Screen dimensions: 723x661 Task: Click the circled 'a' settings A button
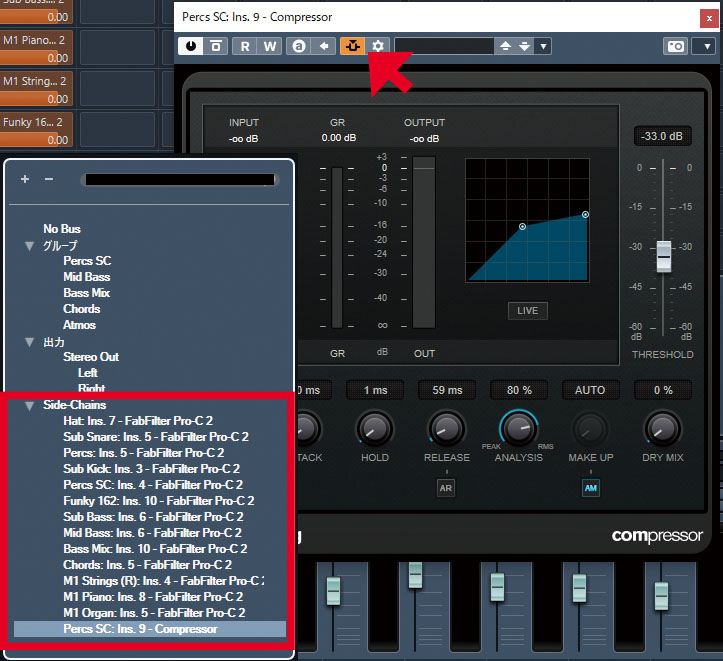[x=299, y=46]
